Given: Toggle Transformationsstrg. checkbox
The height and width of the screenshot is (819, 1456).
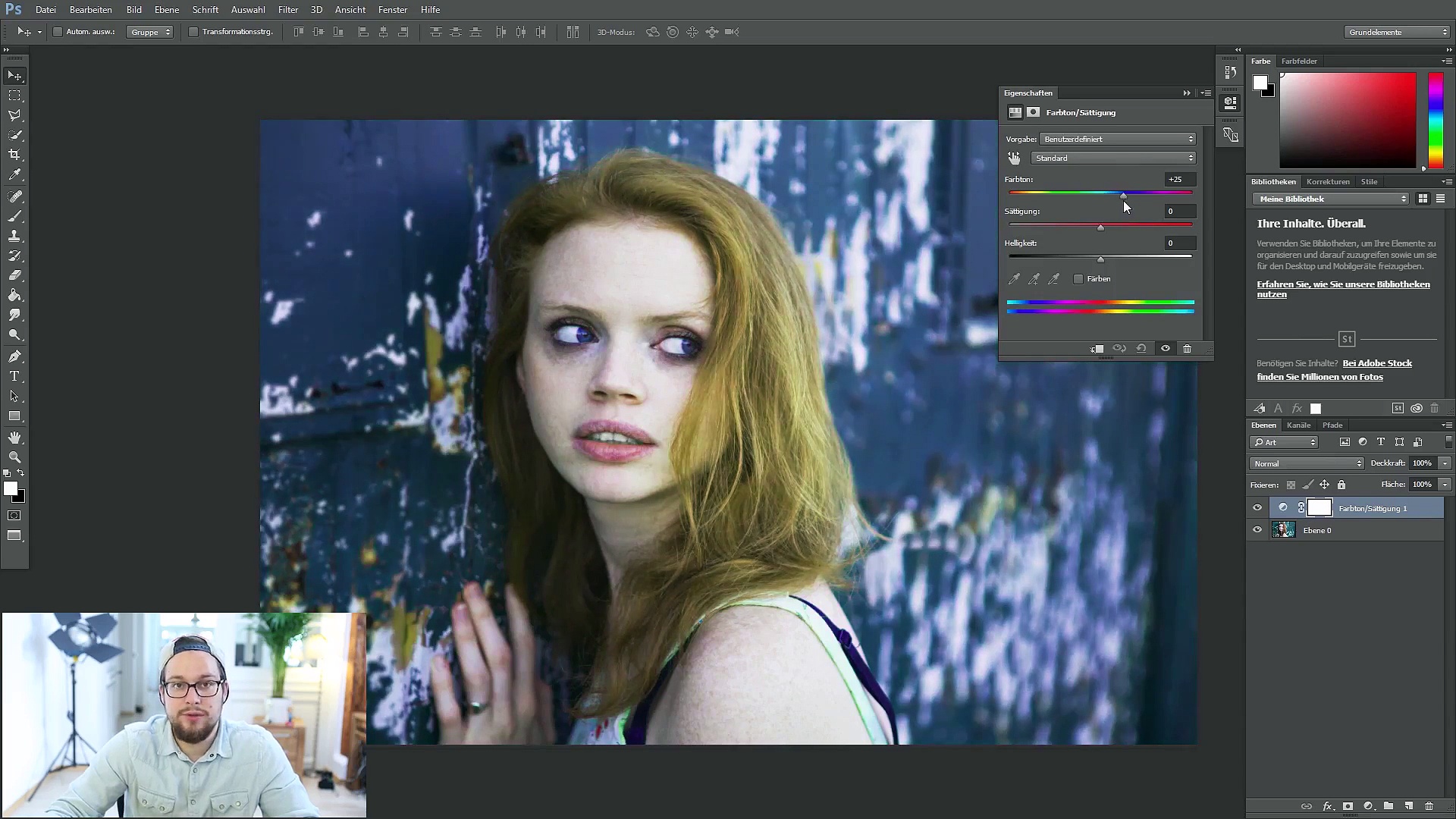Looking at the screenshot, I should [193, 32].
